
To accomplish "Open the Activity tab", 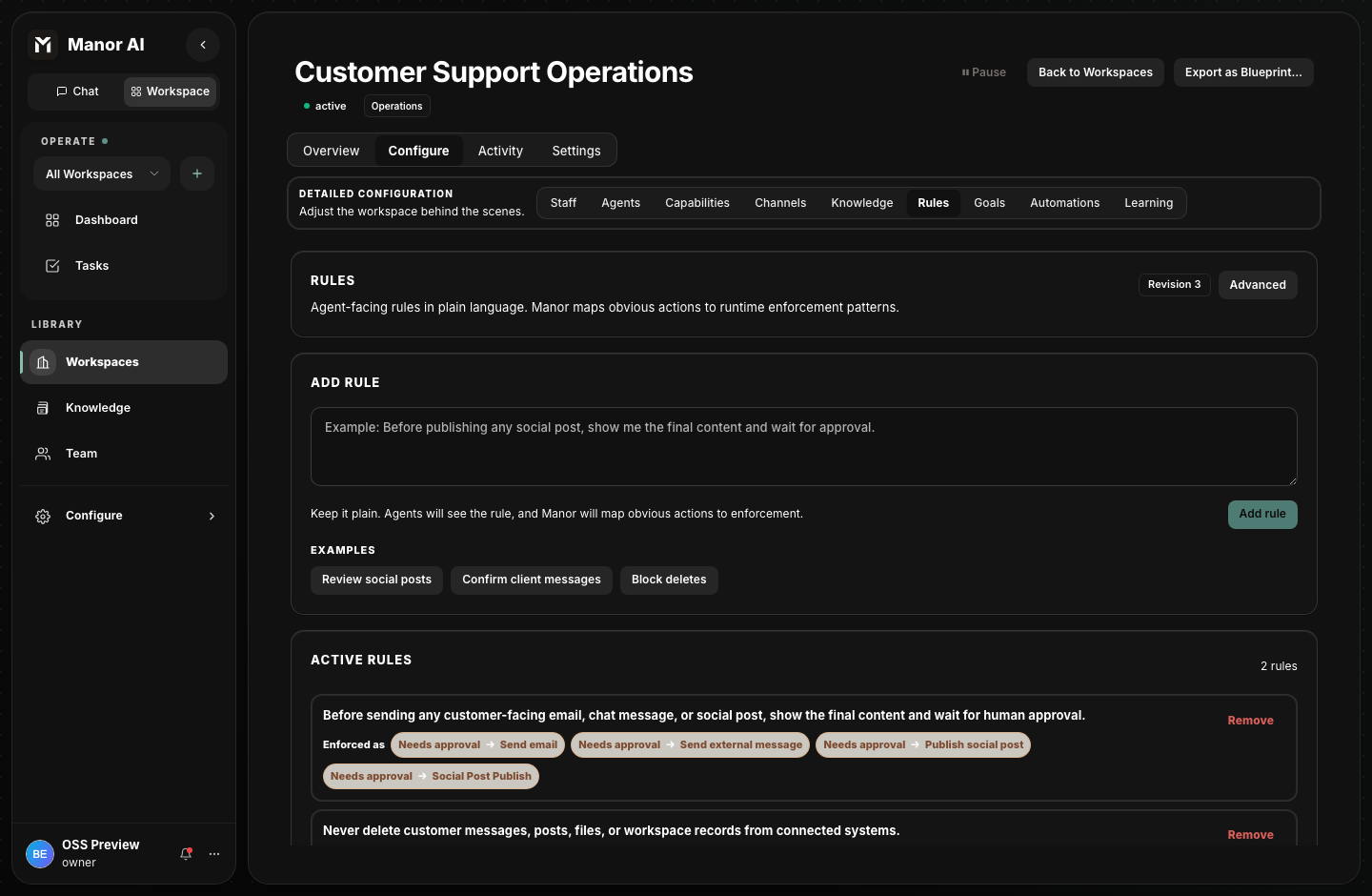I will coord(500,151).
